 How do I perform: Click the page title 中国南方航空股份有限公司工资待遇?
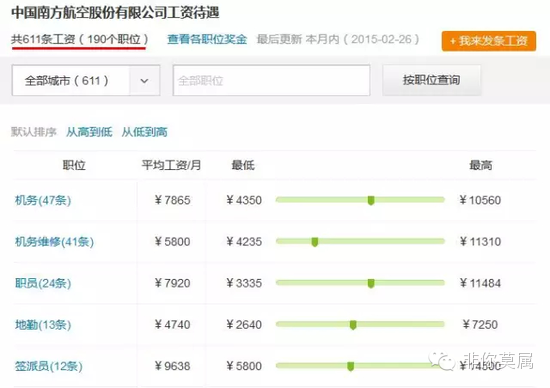pyautogui.click(x=115, y=13)
